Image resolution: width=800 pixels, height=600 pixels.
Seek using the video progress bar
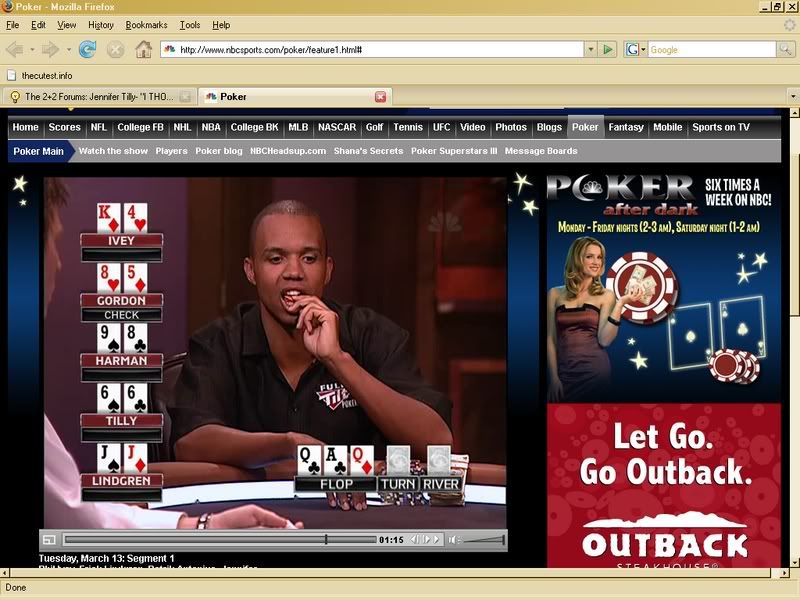click(x=220, y=539)
